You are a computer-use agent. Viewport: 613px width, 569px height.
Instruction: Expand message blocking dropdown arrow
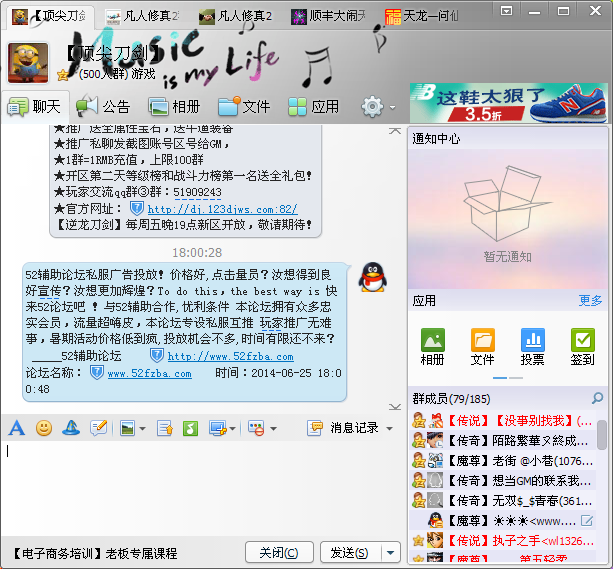273,429
